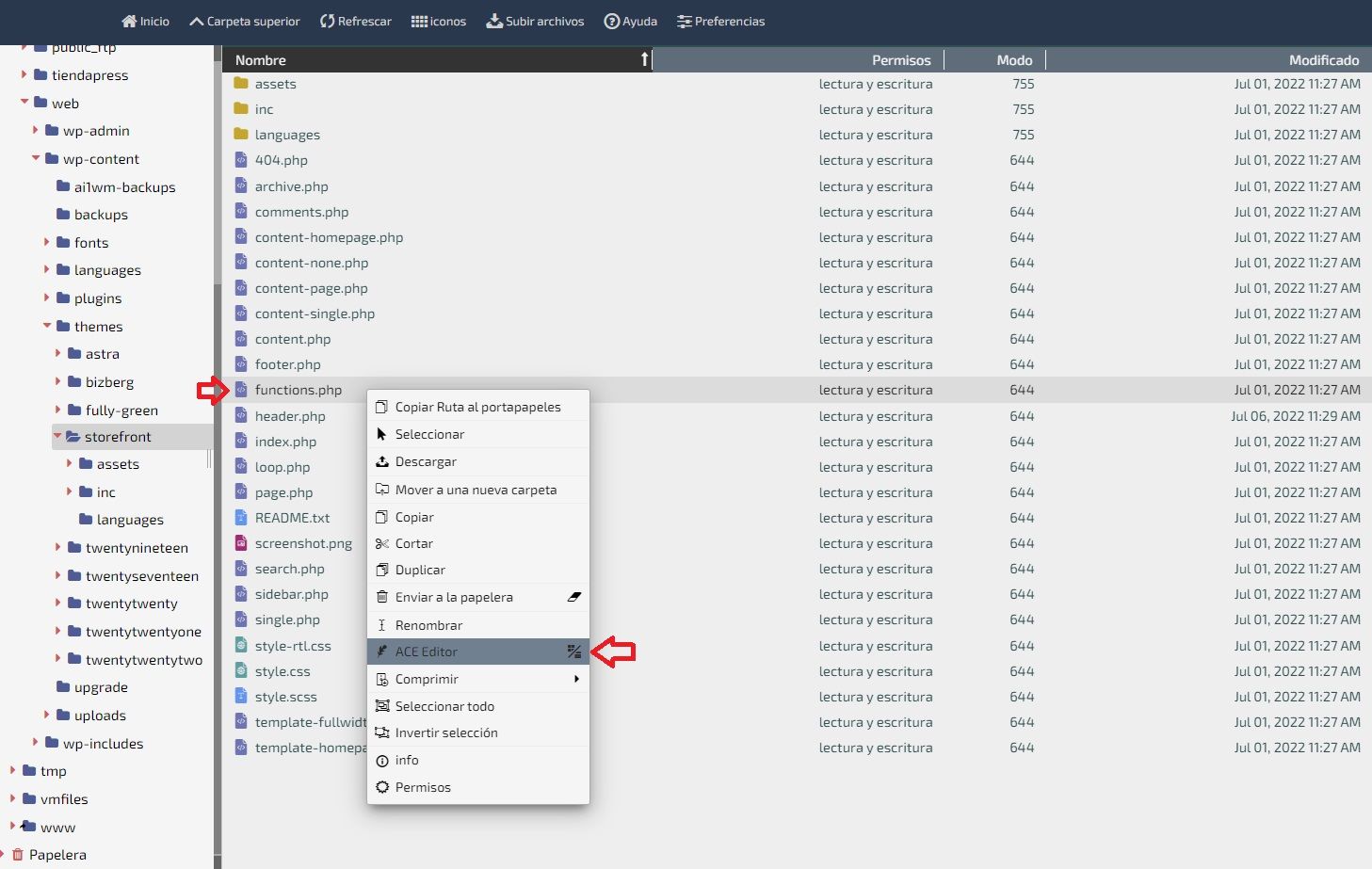Click the Preferencias sliders icon
This screenshot has height=869, width=1372.
coord(685,21)
